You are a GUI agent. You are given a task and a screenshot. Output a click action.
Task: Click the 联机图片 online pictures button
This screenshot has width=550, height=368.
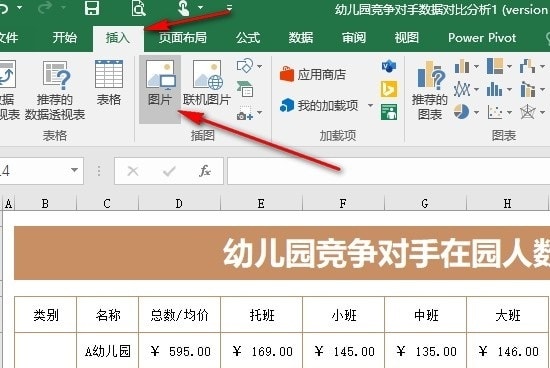[x=207, y=83]
